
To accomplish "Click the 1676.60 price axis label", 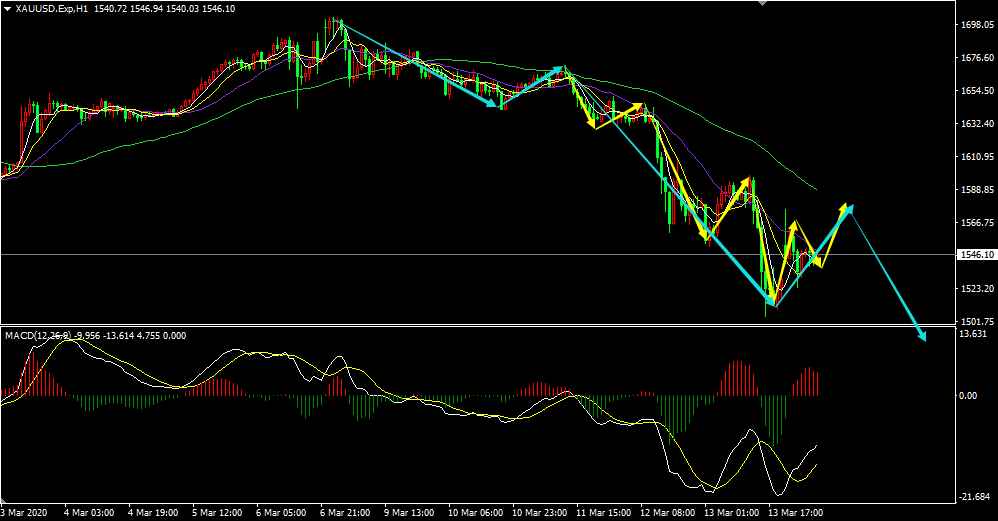I will 976,58.
